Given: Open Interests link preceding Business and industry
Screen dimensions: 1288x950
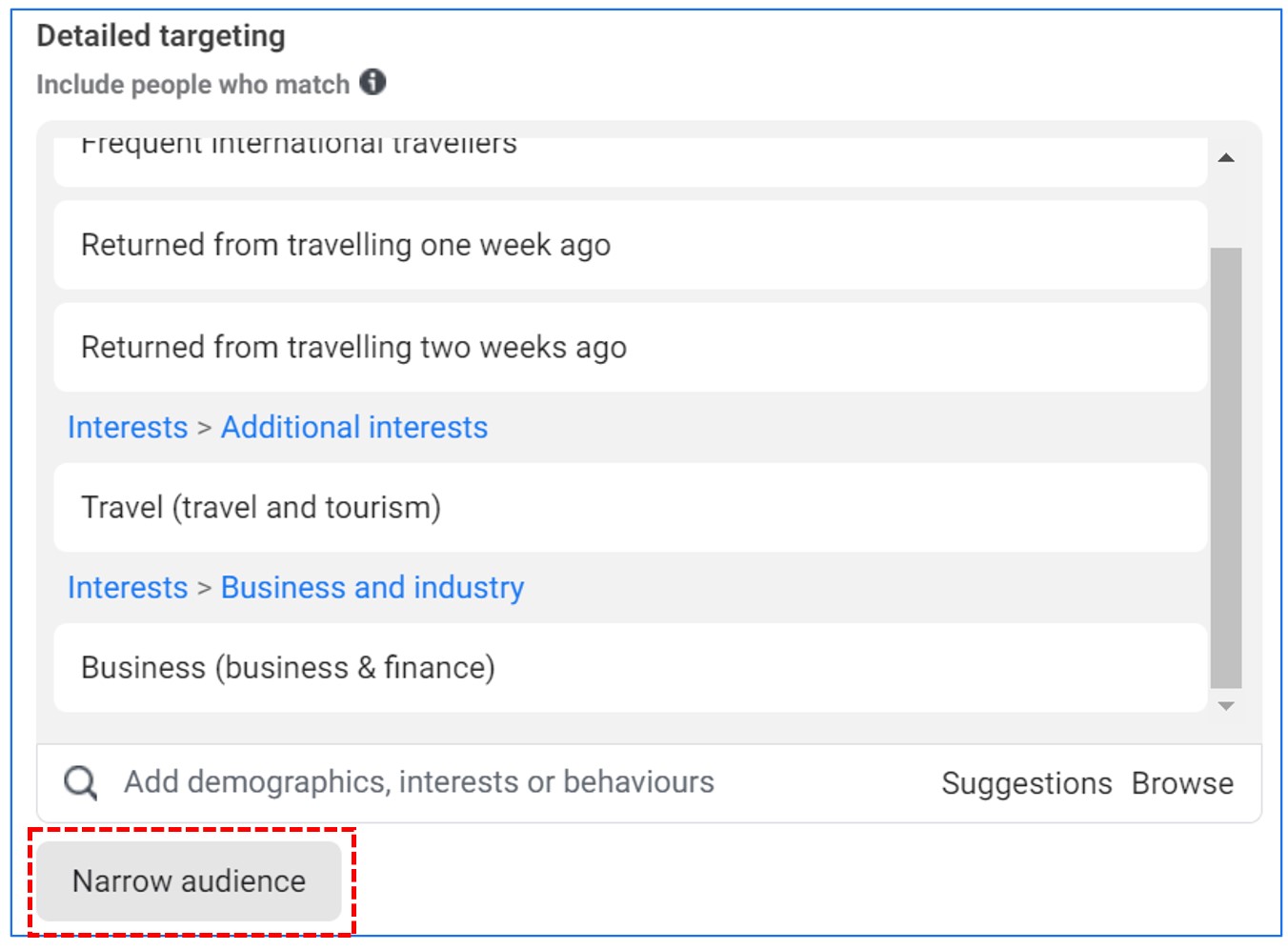Looking at the screenshot, I should pos(128,588).
